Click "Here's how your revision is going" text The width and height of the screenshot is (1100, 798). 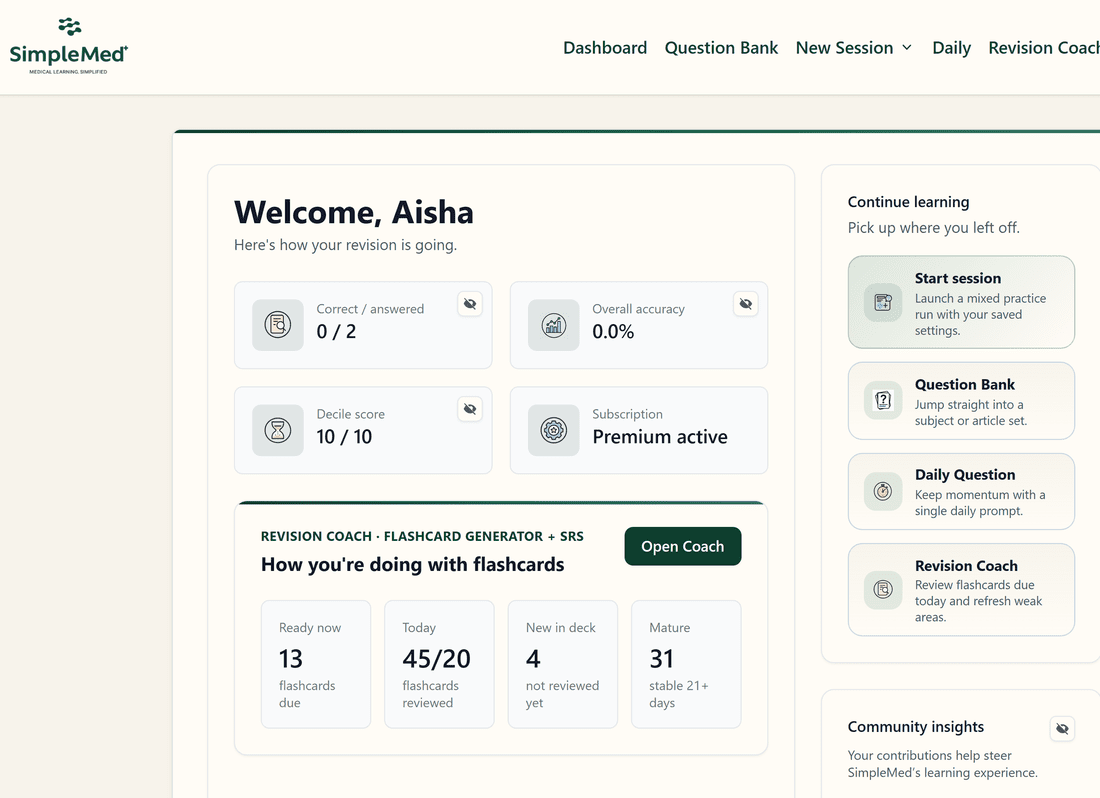pyautogui.click(x=345, y=245)
